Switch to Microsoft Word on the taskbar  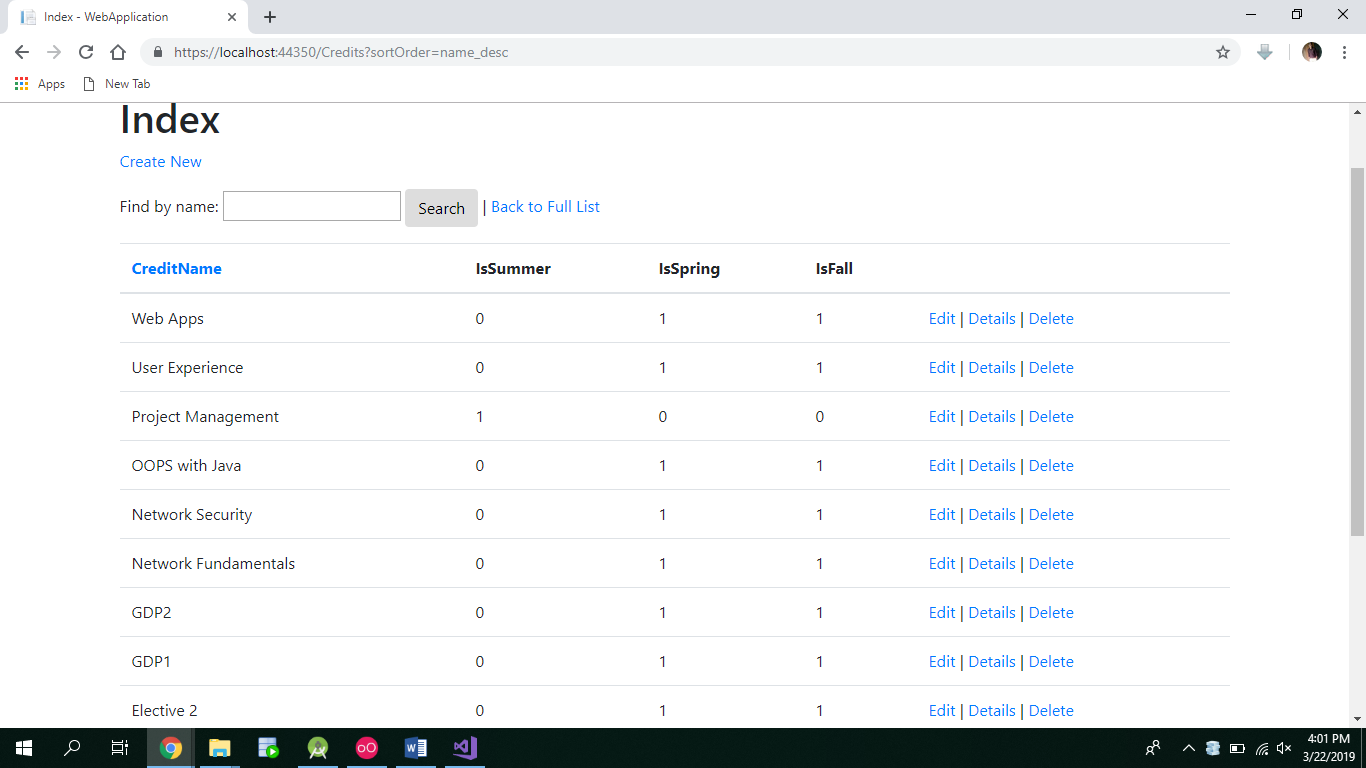[x=416, y=748]
